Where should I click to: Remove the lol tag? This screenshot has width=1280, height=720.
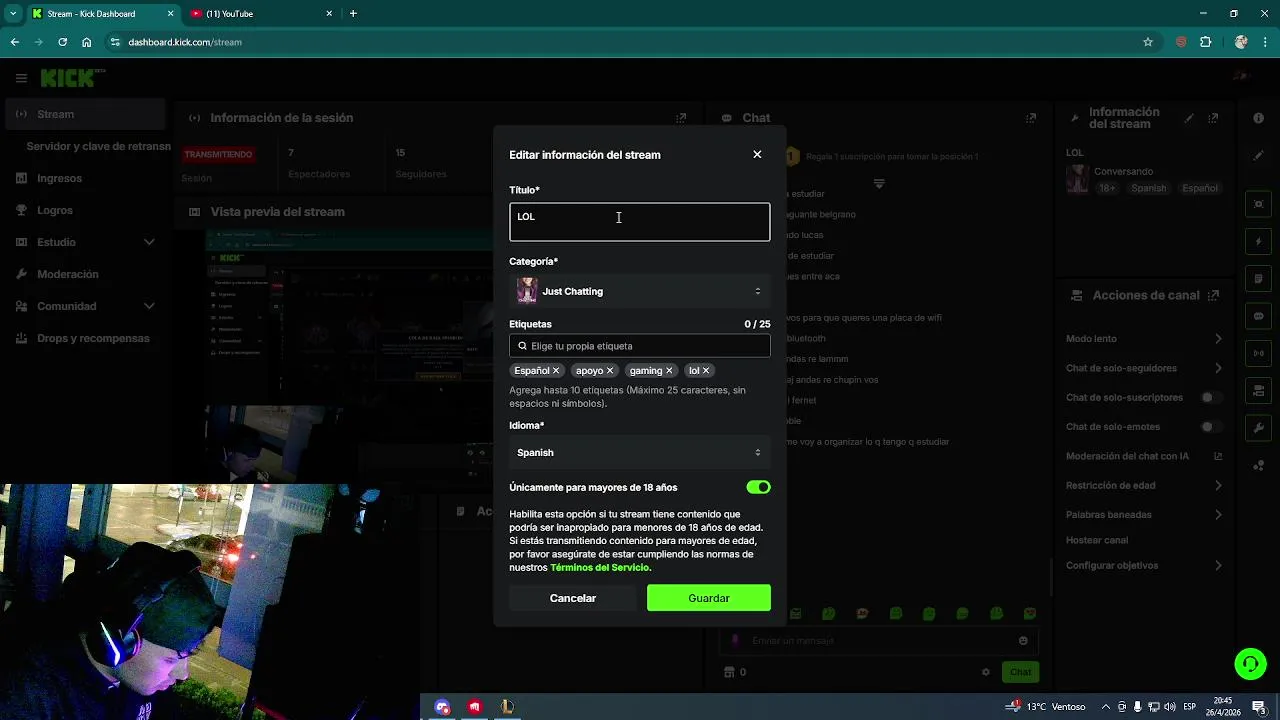pyautogui.click(x=705, y=371)
